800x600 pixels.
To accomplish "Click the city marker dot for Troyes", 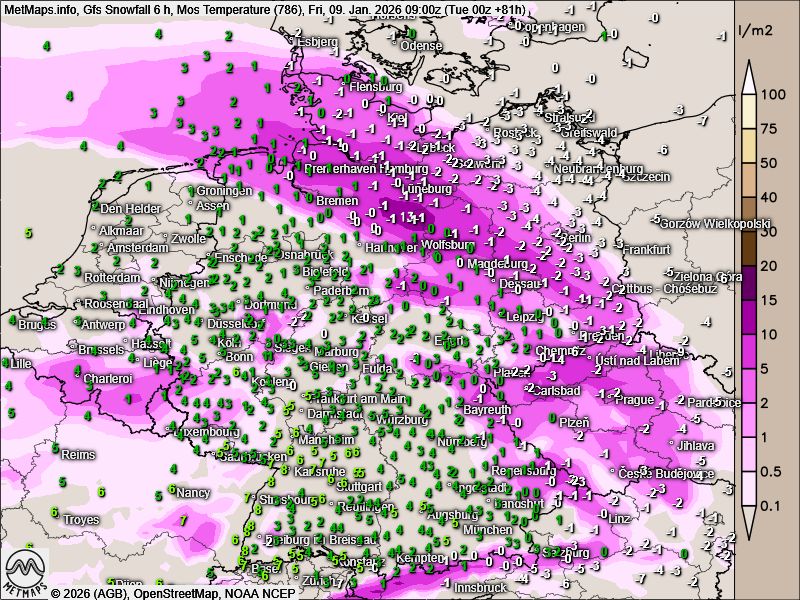I will [x=59, y=520].
